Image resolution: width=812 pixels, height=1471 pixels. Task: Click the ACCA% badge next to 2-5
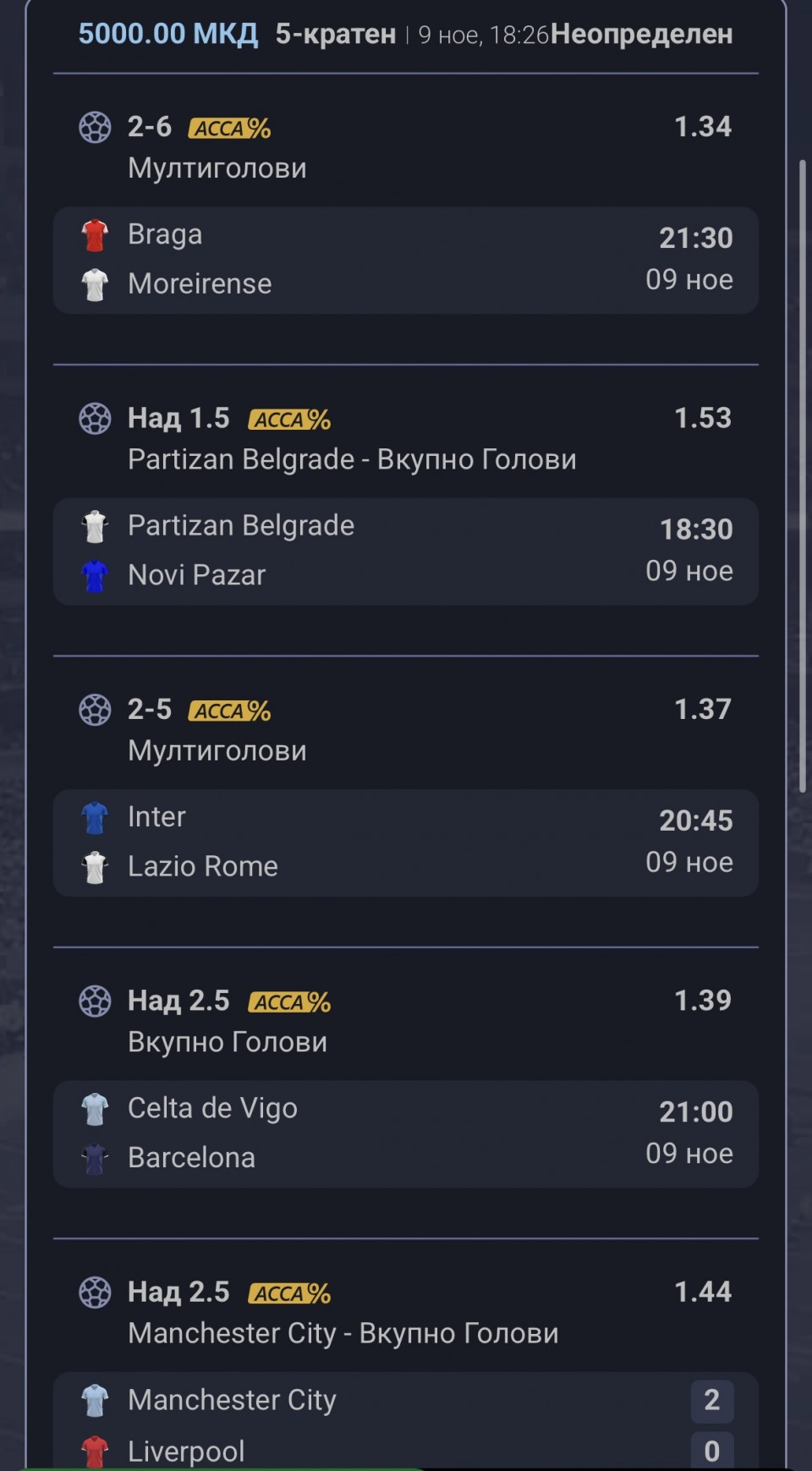click(x=229, y=711)
